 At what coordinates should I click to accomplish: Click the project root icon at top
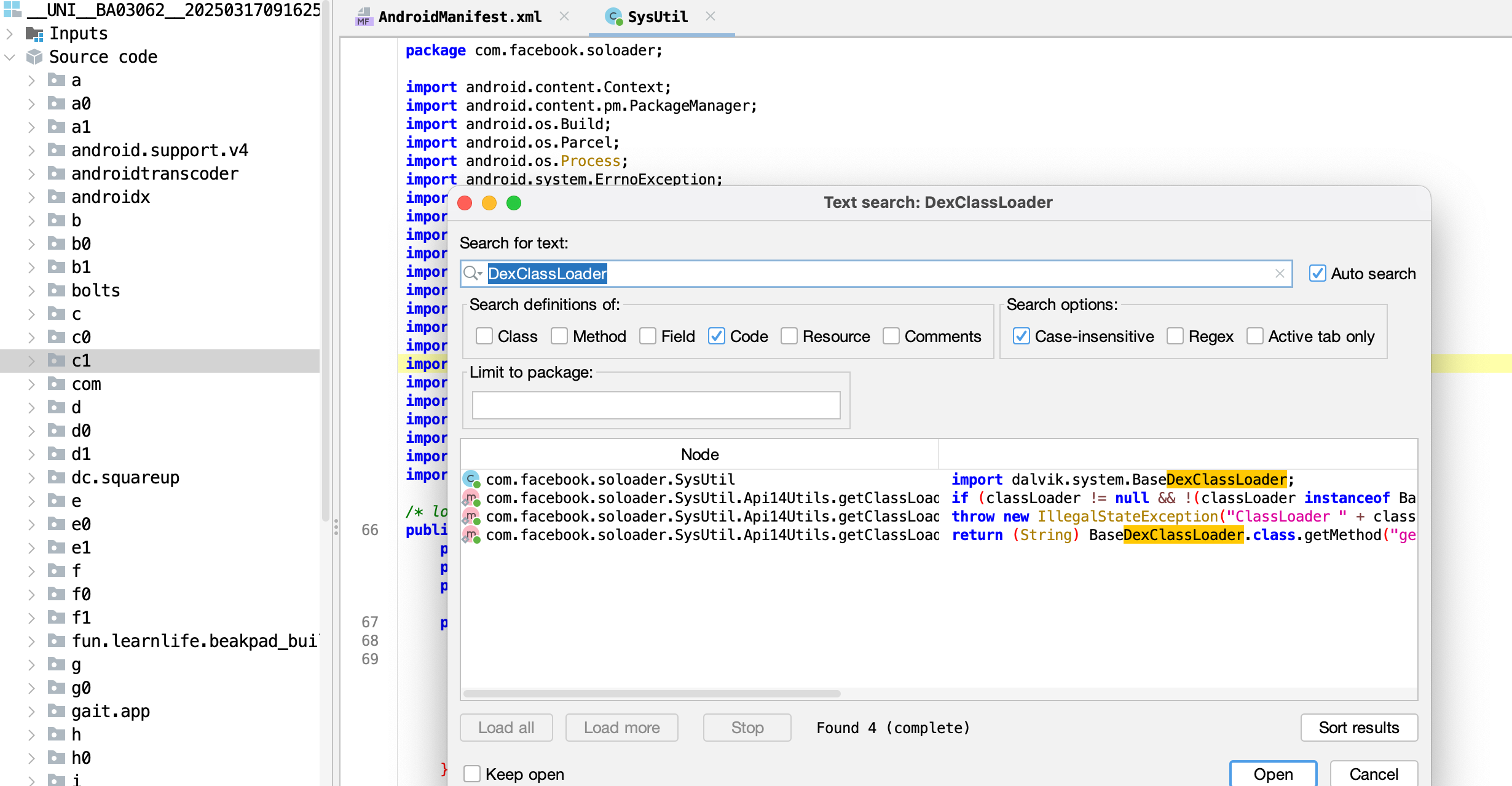click(x=12, y=9)
